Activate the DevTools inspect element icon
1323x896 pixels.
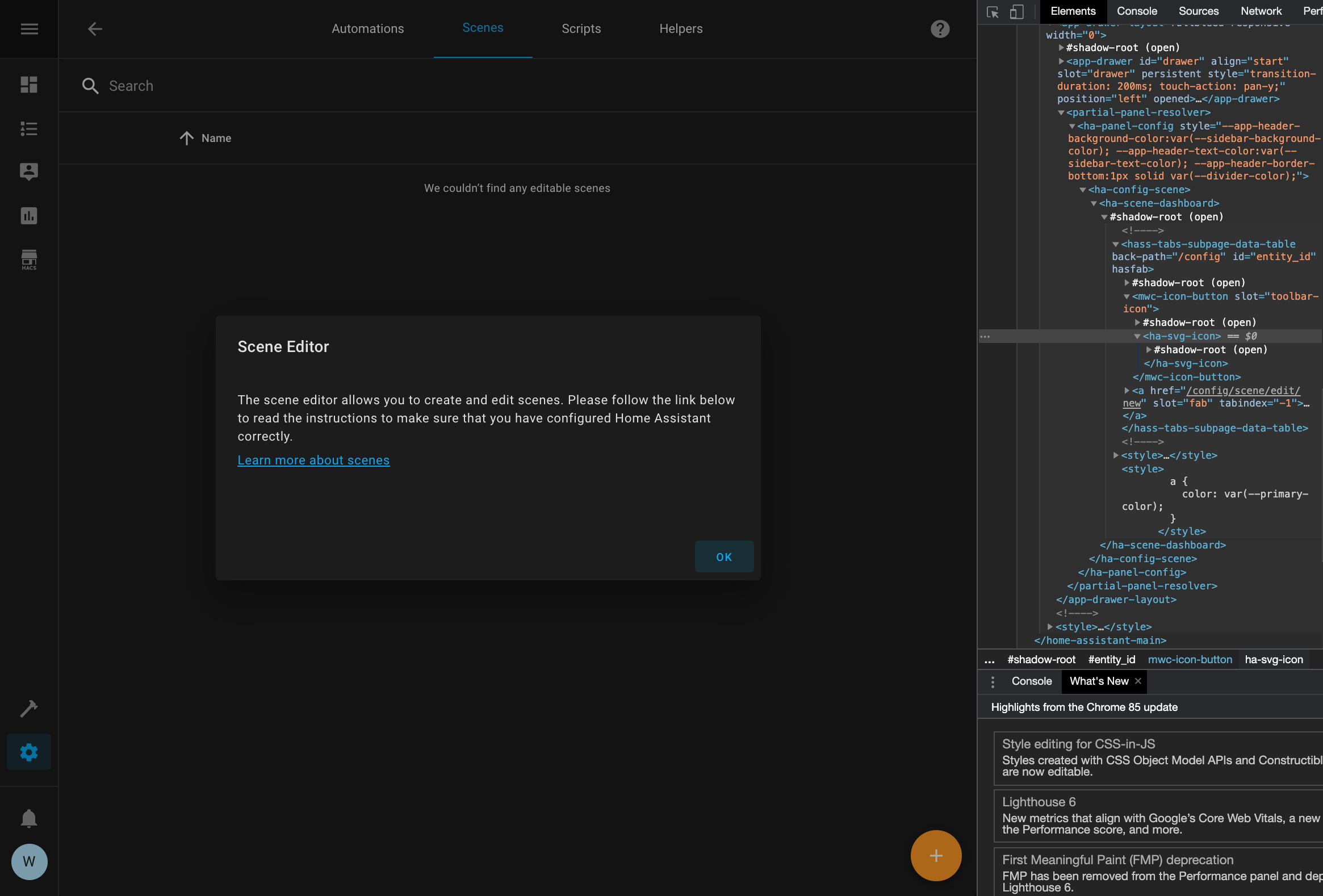coord(993,11)
